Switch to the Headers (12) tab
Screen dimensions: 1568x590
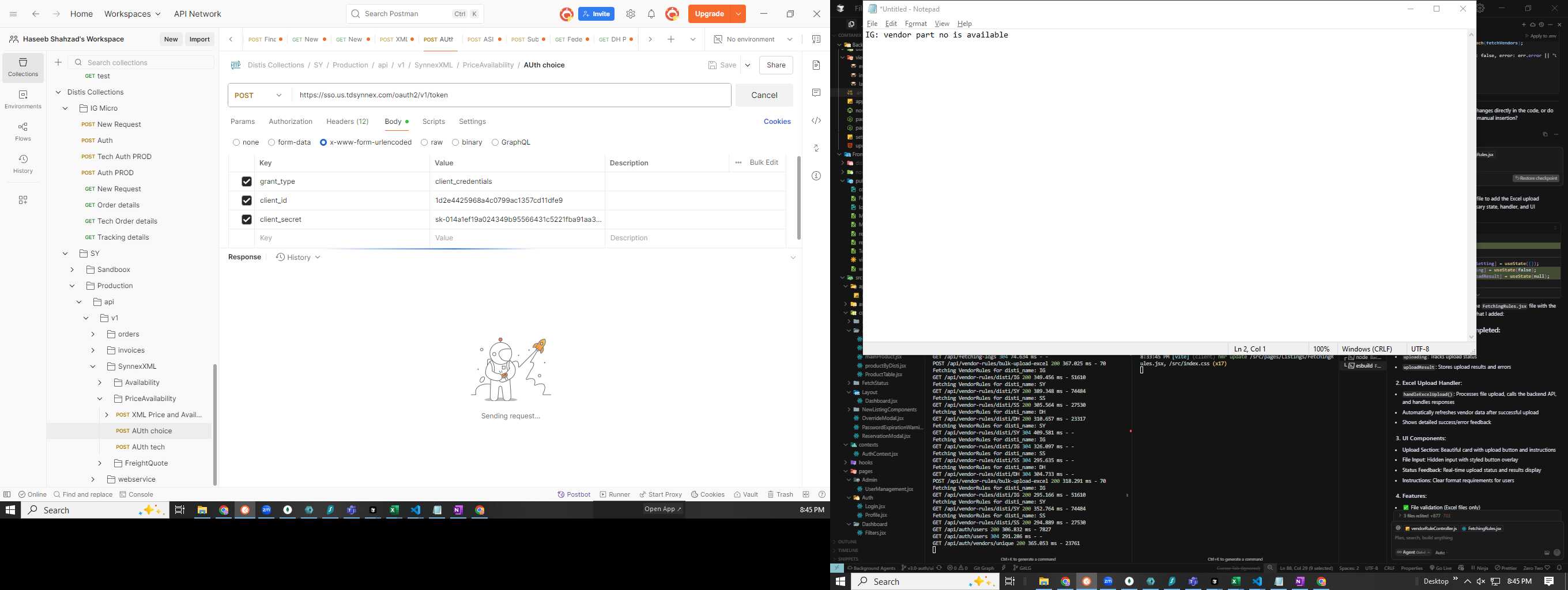click(348, 122)
